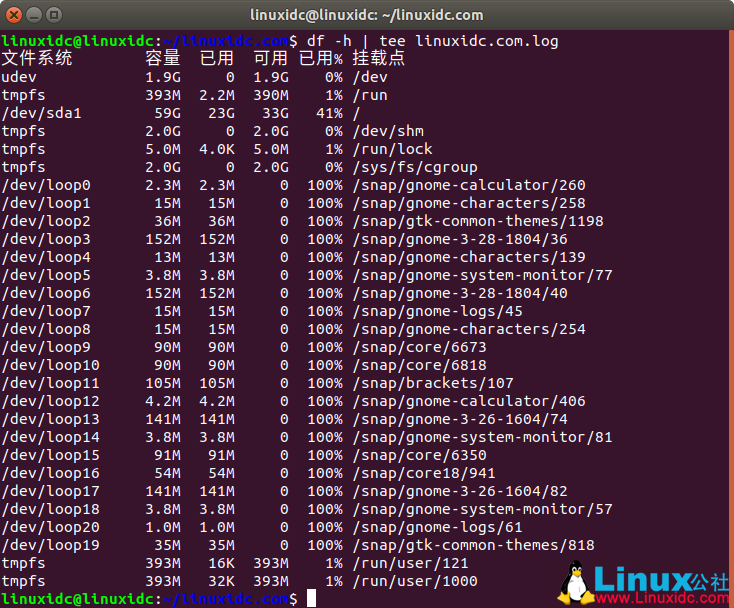This screenshot has width=734, height=608.
Task: Click /dev/loop4 entry
Action: click(x=46, y=257)
